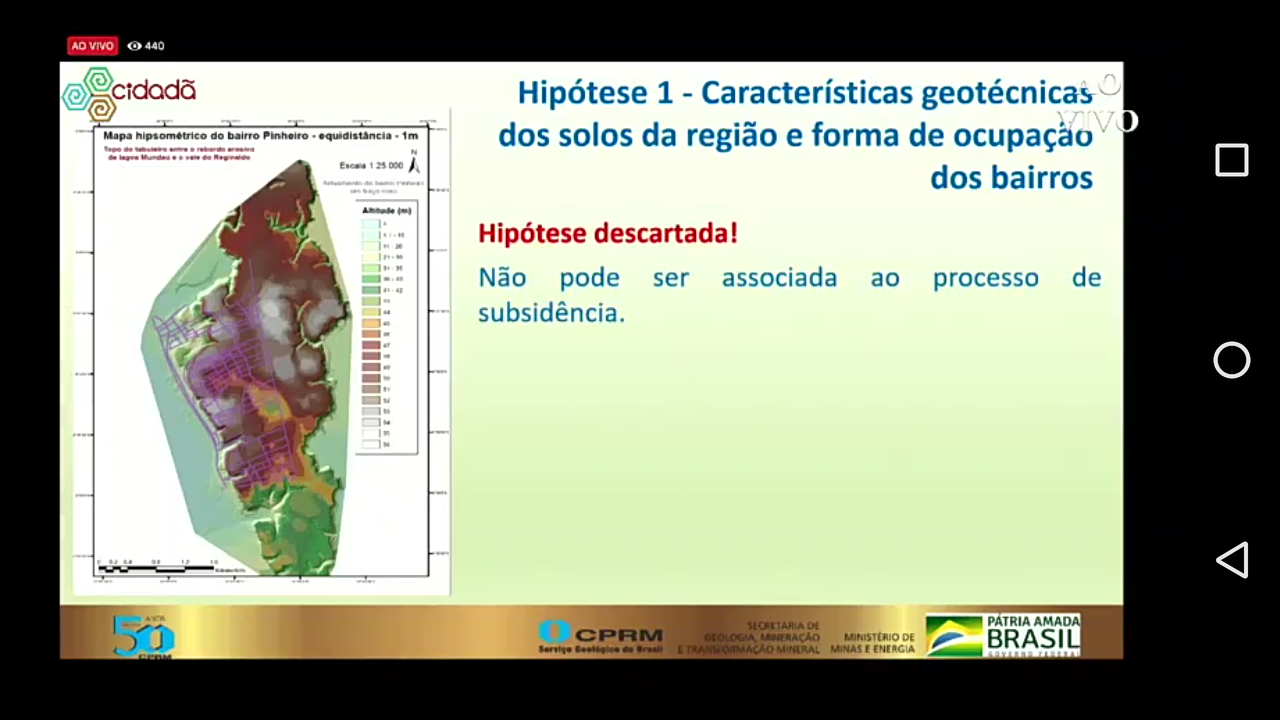This screenshot has width=1280, height=720.
Task: Click the "Mapa hipsométrico do bairro Pinheiro" map title
Action: click(x=261, y=135)
